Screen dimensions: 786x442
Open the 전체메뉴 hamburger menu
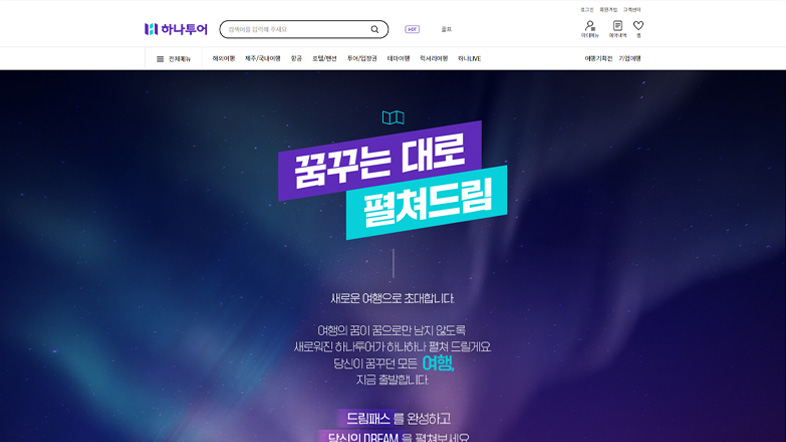(x=173, y=59)
